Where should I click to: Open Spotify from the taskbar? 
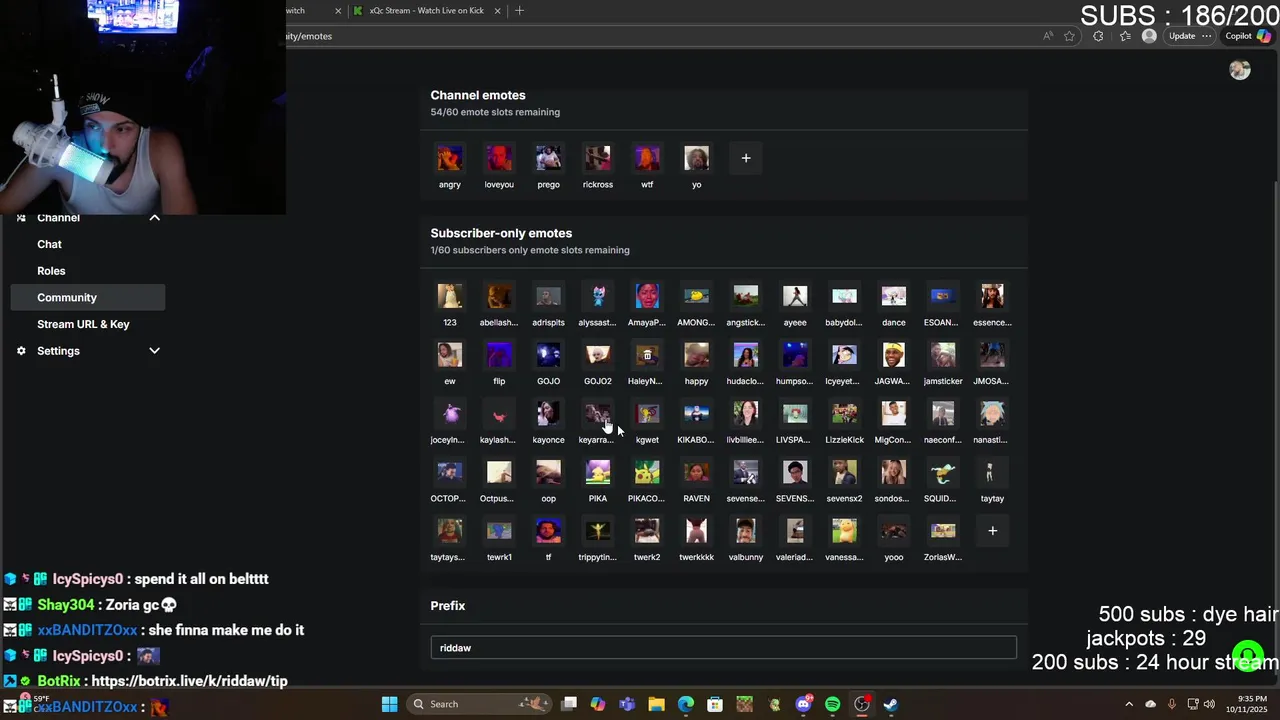coord(833,704)
